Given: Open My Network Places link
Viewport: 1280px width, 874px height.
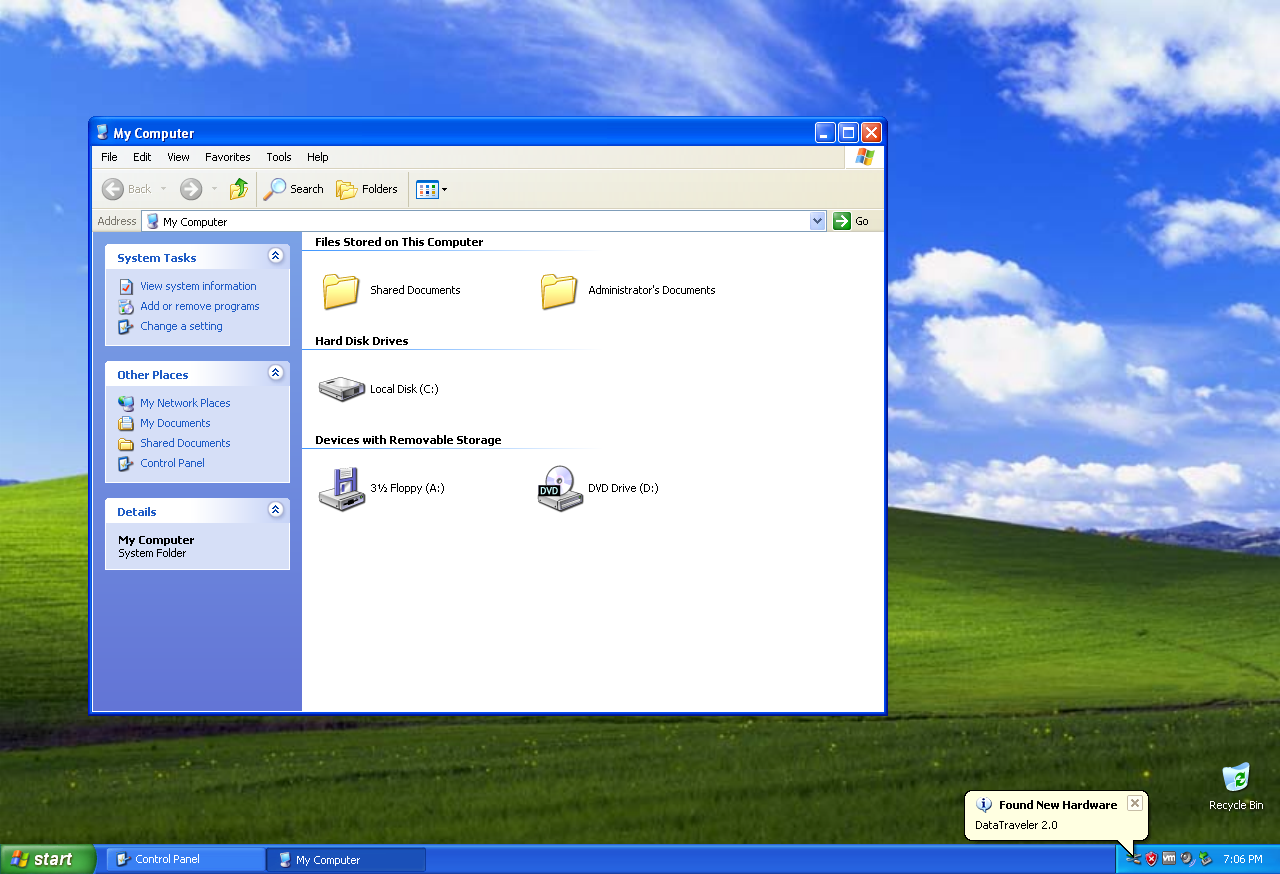Looking at the screenshot, I should [185, 403].
